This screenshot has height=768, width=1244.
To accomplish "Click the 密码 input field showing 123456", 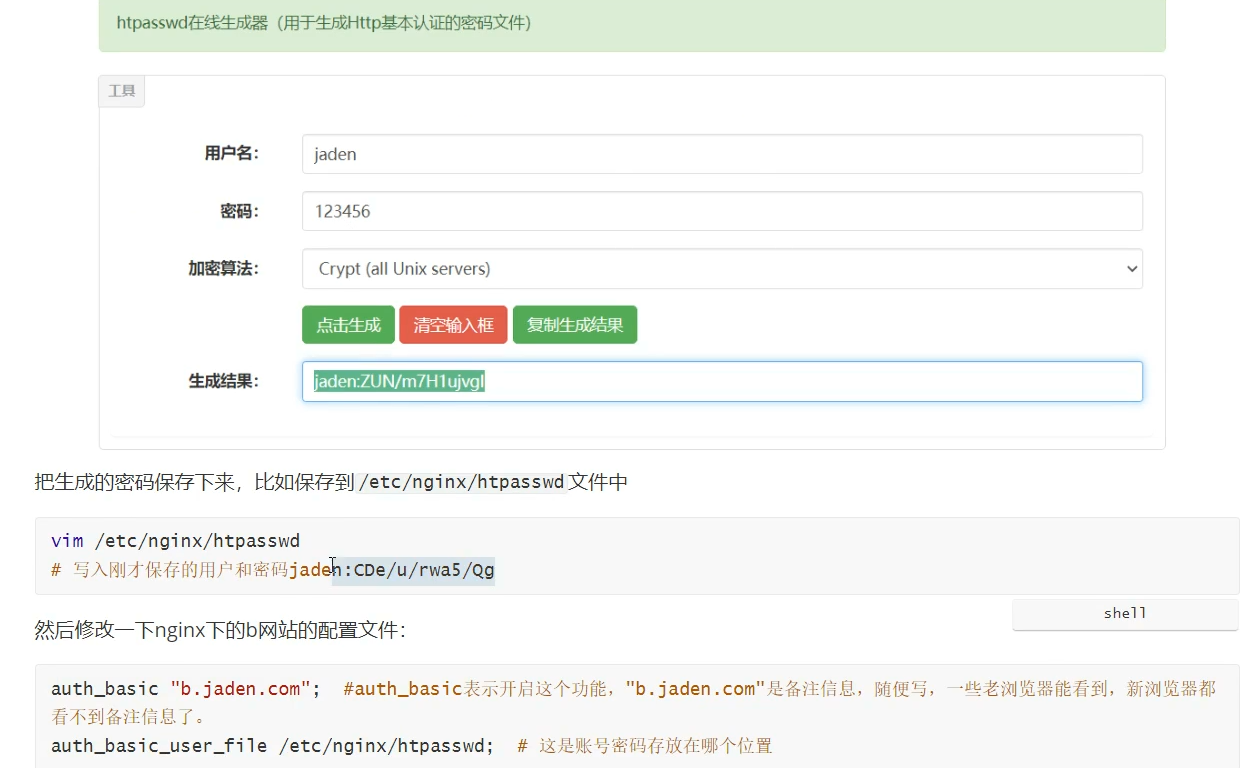I will pos(721,211).
